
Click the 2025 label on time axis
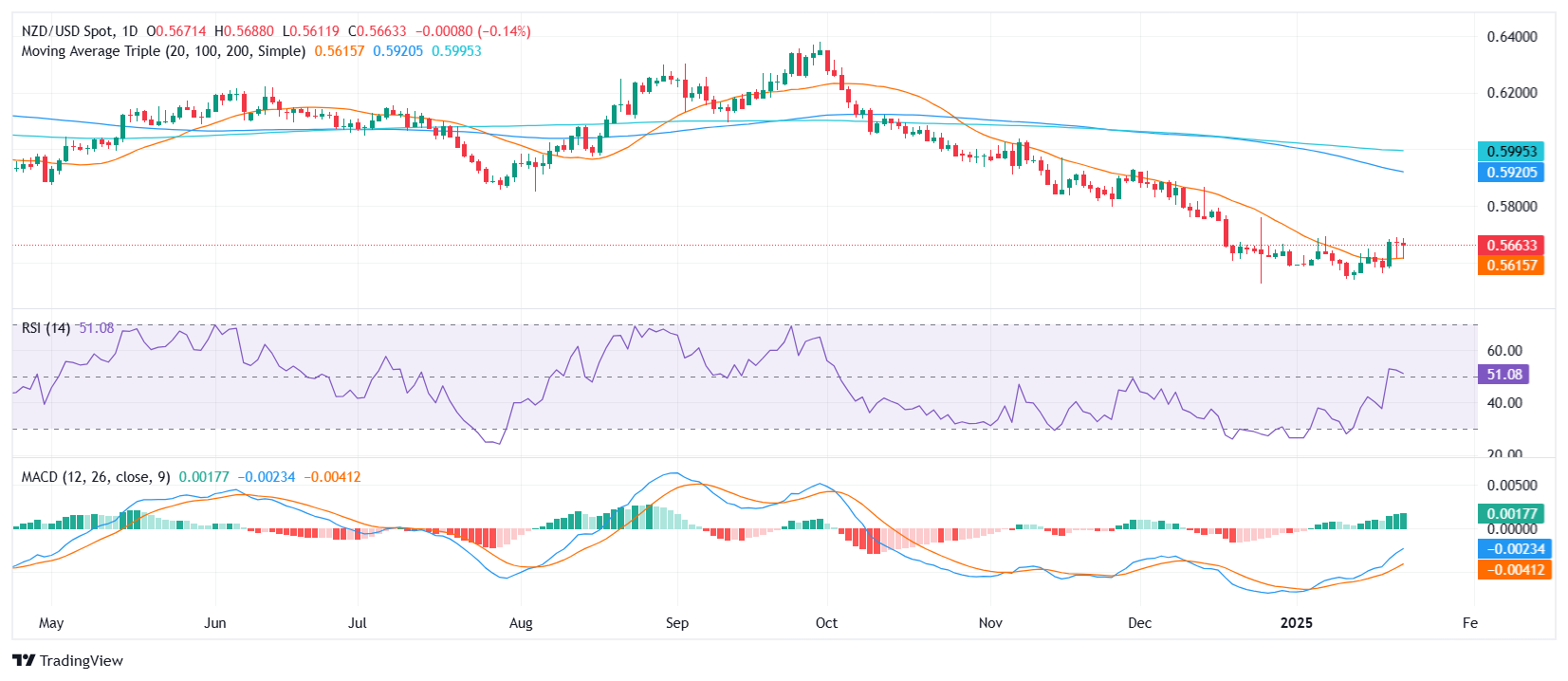click(1296, 623)
